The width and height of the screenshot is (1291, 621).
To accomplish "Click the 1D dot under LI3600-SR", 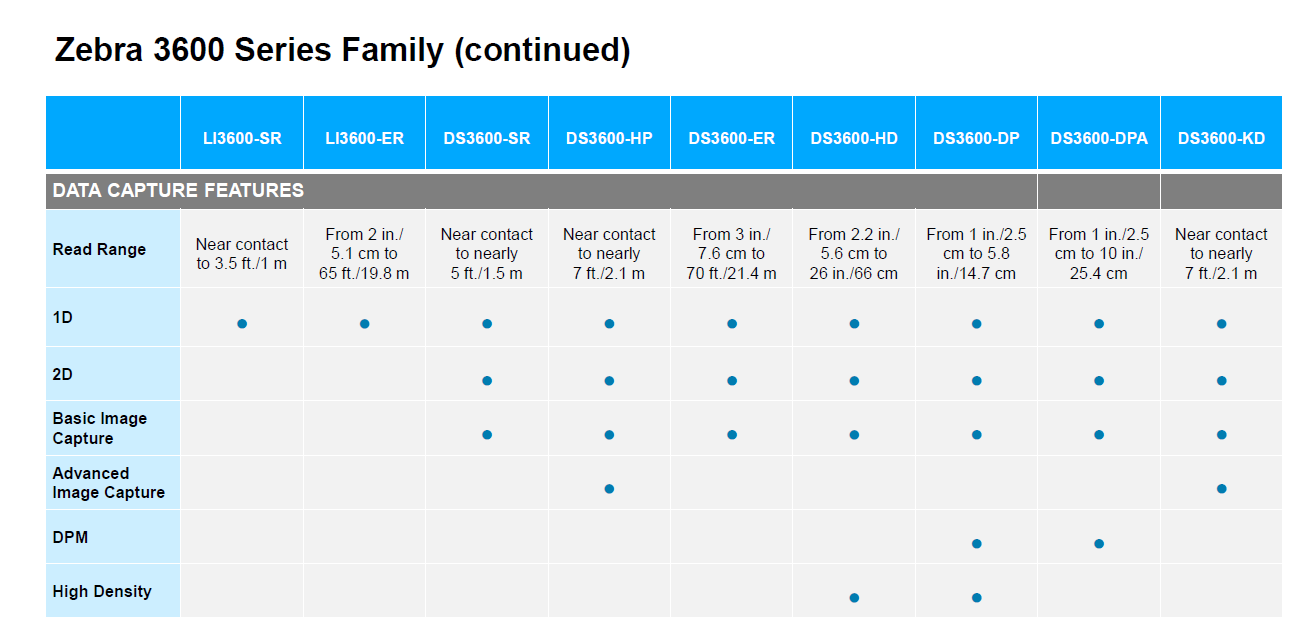I will coord(242,324).
